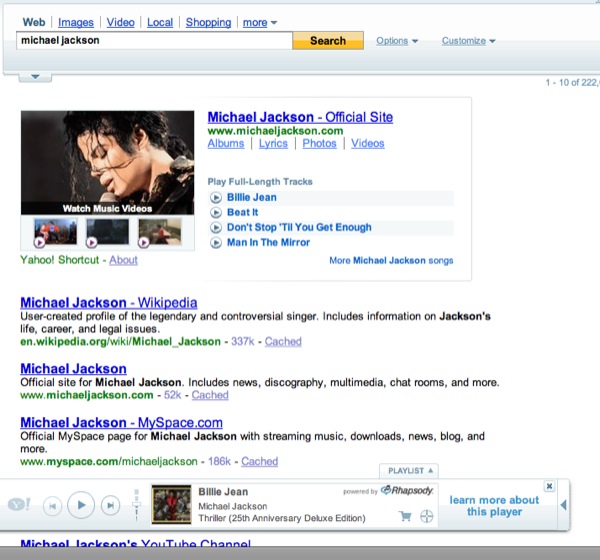Open Michael Jackson - Official Site link
Screen dimensions: 600x560
click(x=300, y=117)
